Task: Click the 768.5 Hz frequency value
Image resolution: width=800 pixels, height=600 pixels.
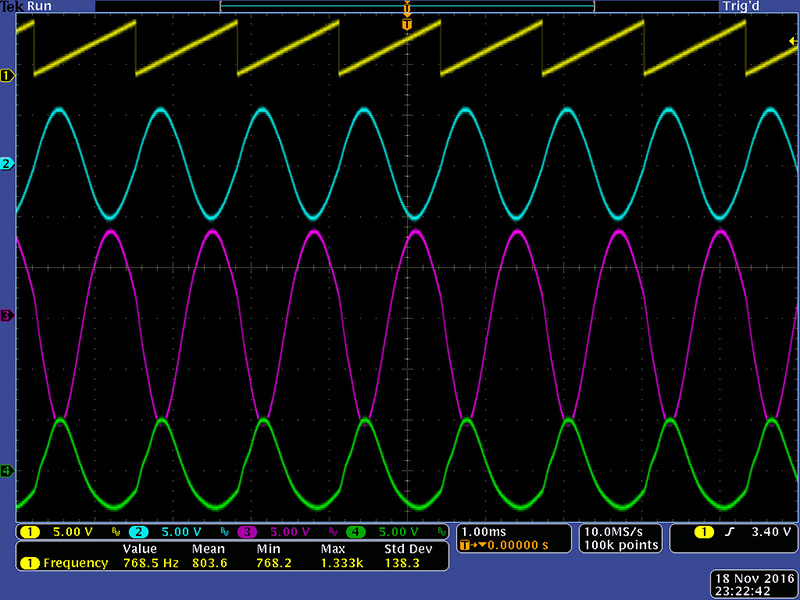Action: pos(151,563)
